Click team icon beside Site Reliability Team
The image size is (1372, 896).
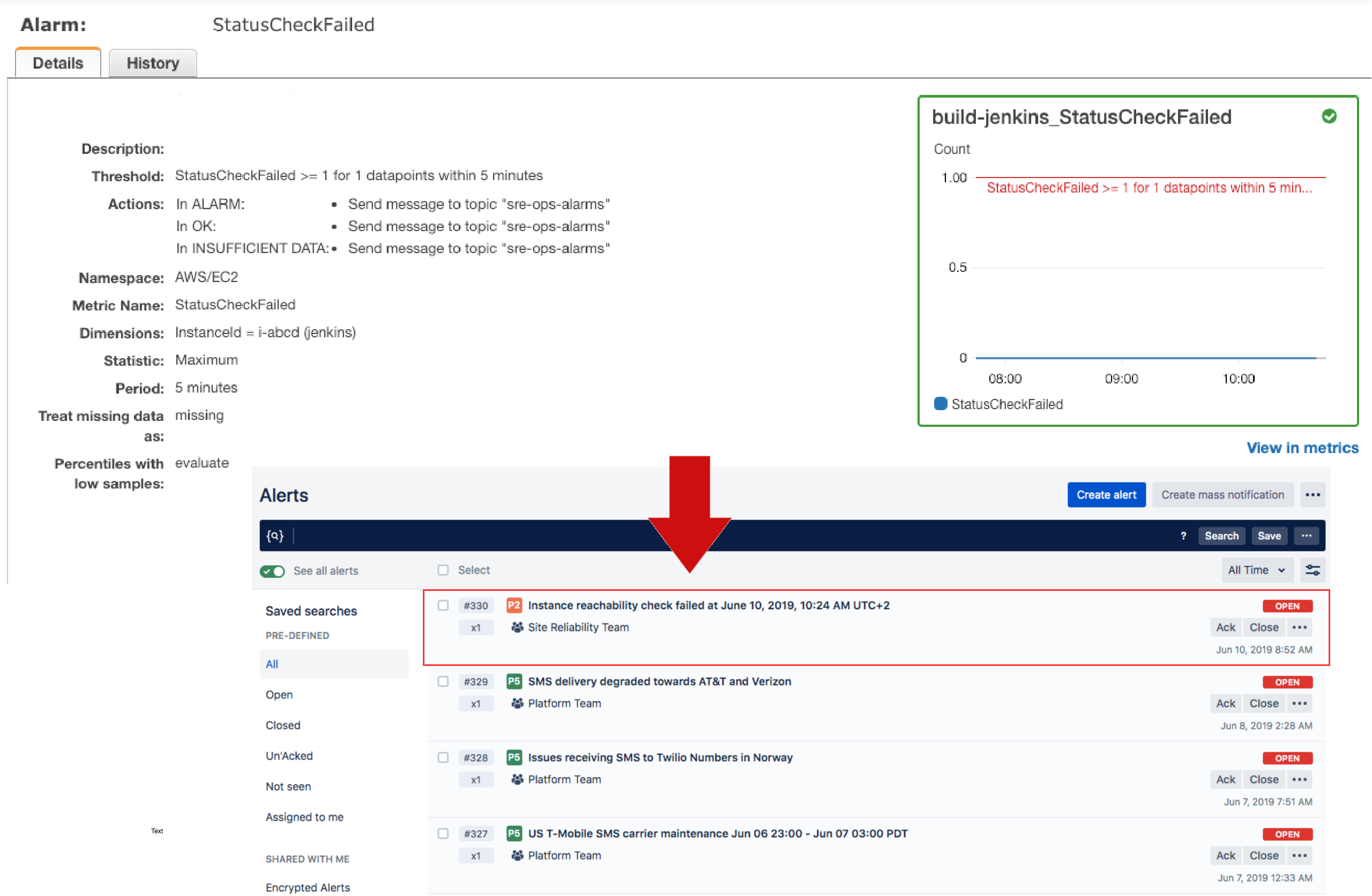pyautogui.click(x=517, y=627)
